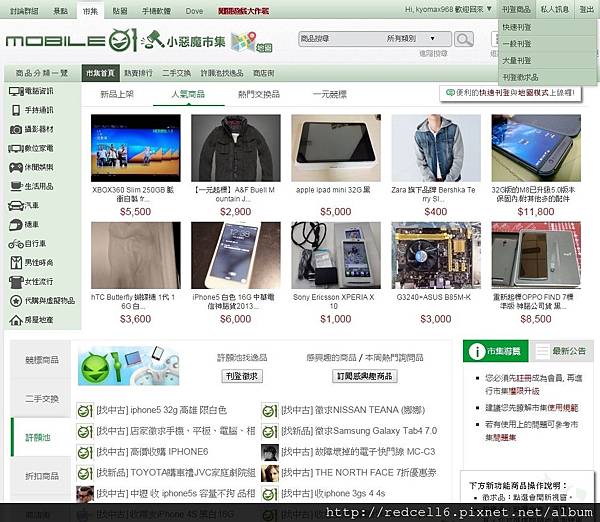Open the camera equipment category icon
Screen dimensions: 600x522
point(16,129)
